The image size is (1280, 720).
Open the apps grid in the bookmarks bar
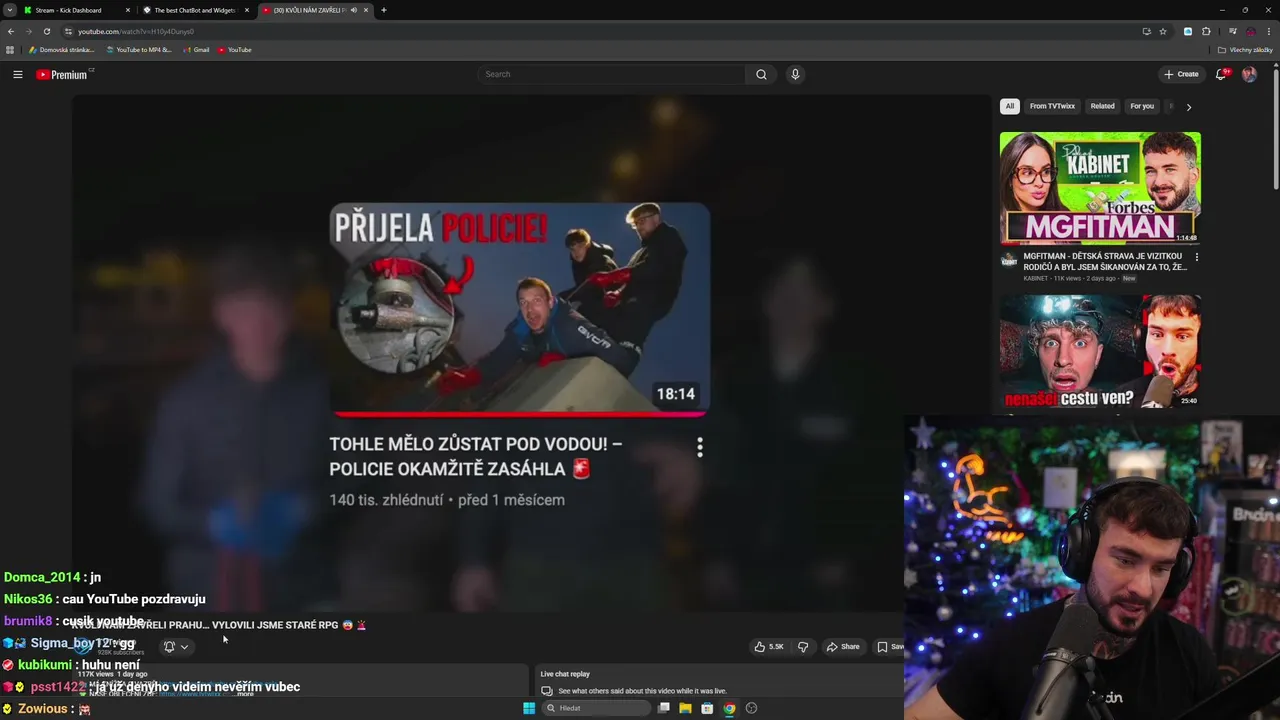(10, 50)
